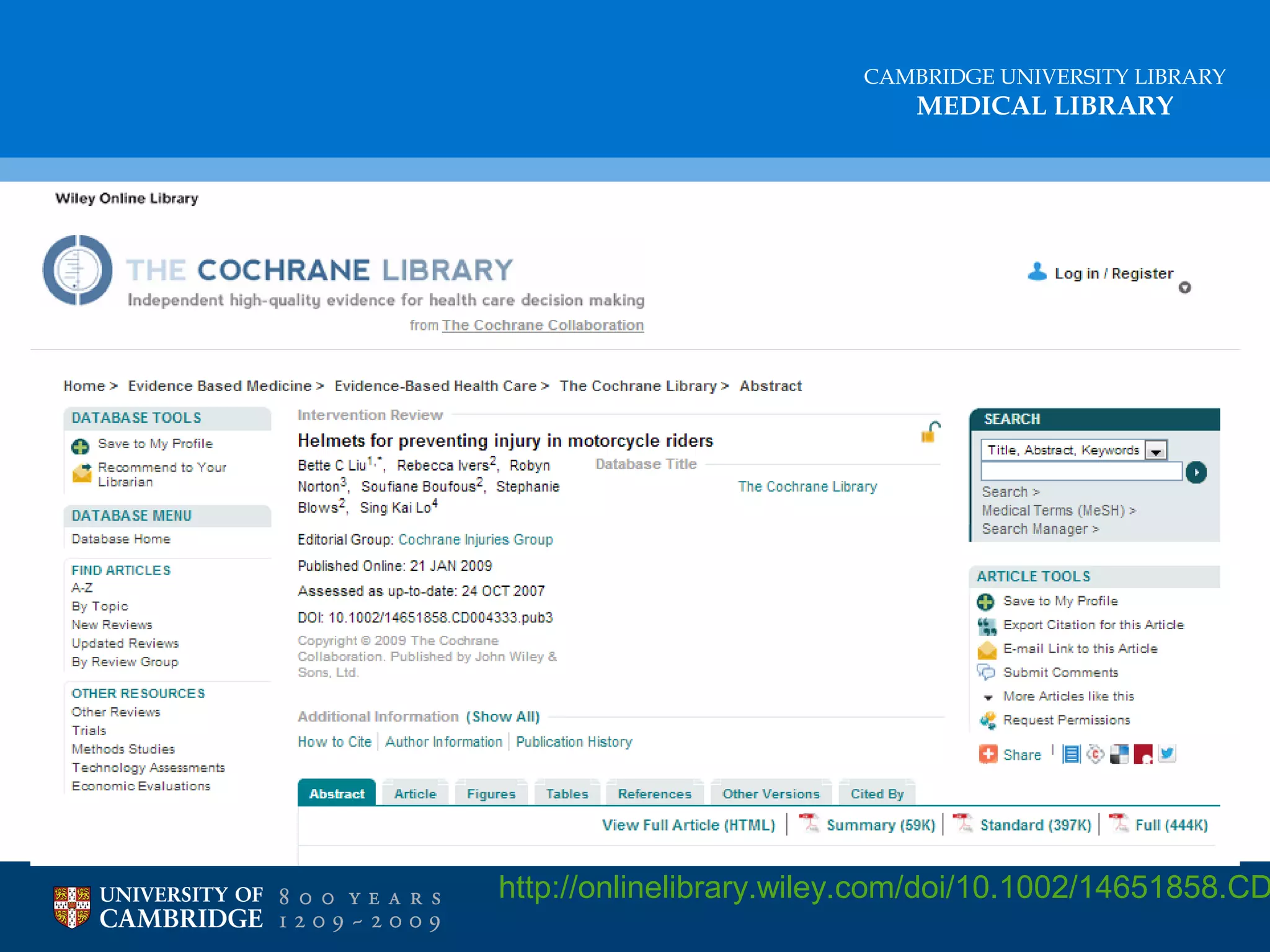Click the red Mendeley share icon
This screenshot has width=1270, height=952.
tap(1143, 754)
